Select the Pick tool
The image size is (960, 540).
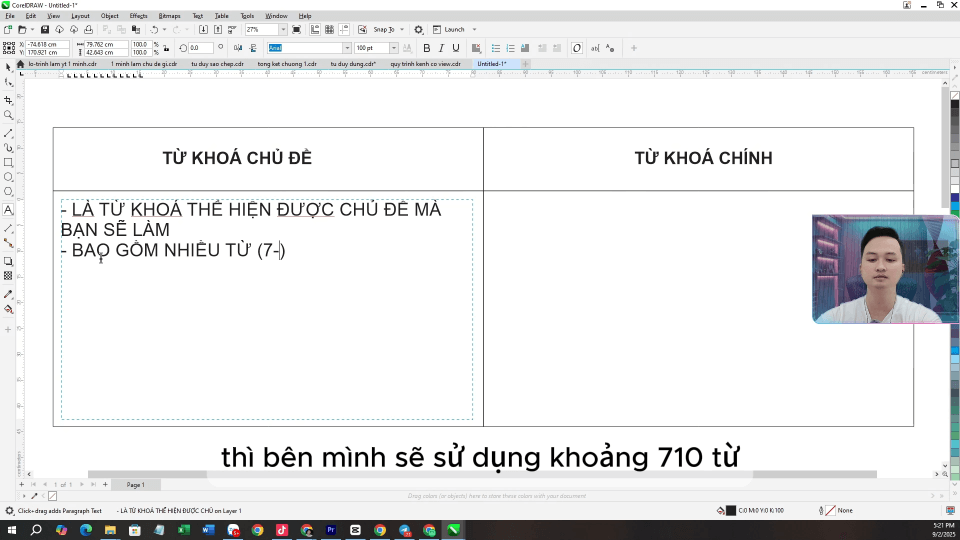[x=8, y=68]
